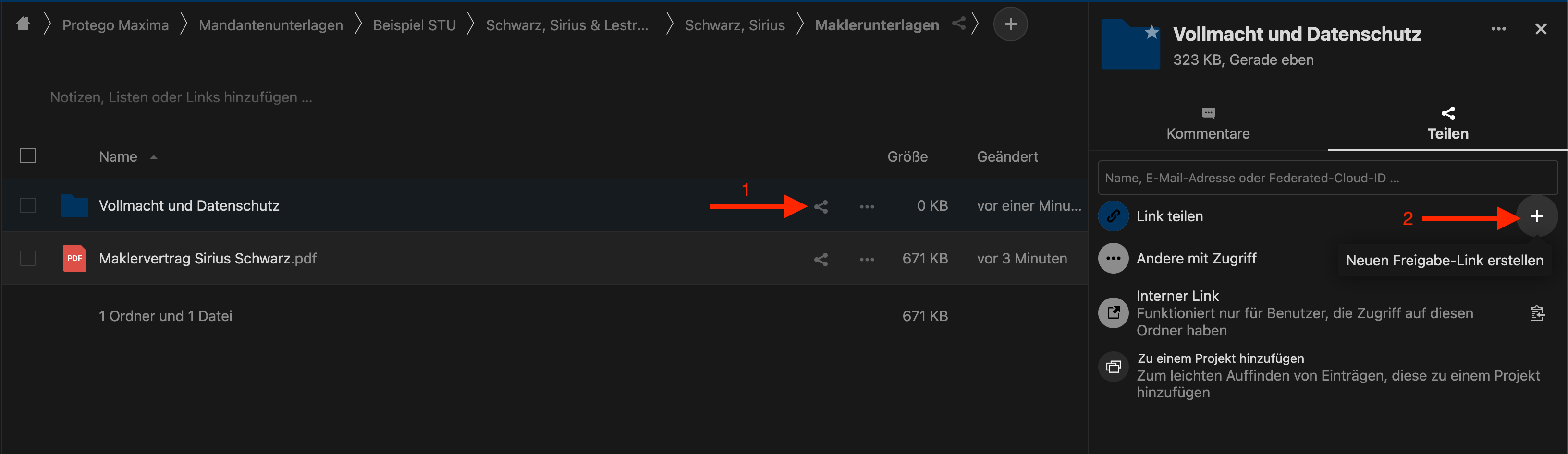Click the Name, E-Mail-Adresse input field

pos(1327,178)
